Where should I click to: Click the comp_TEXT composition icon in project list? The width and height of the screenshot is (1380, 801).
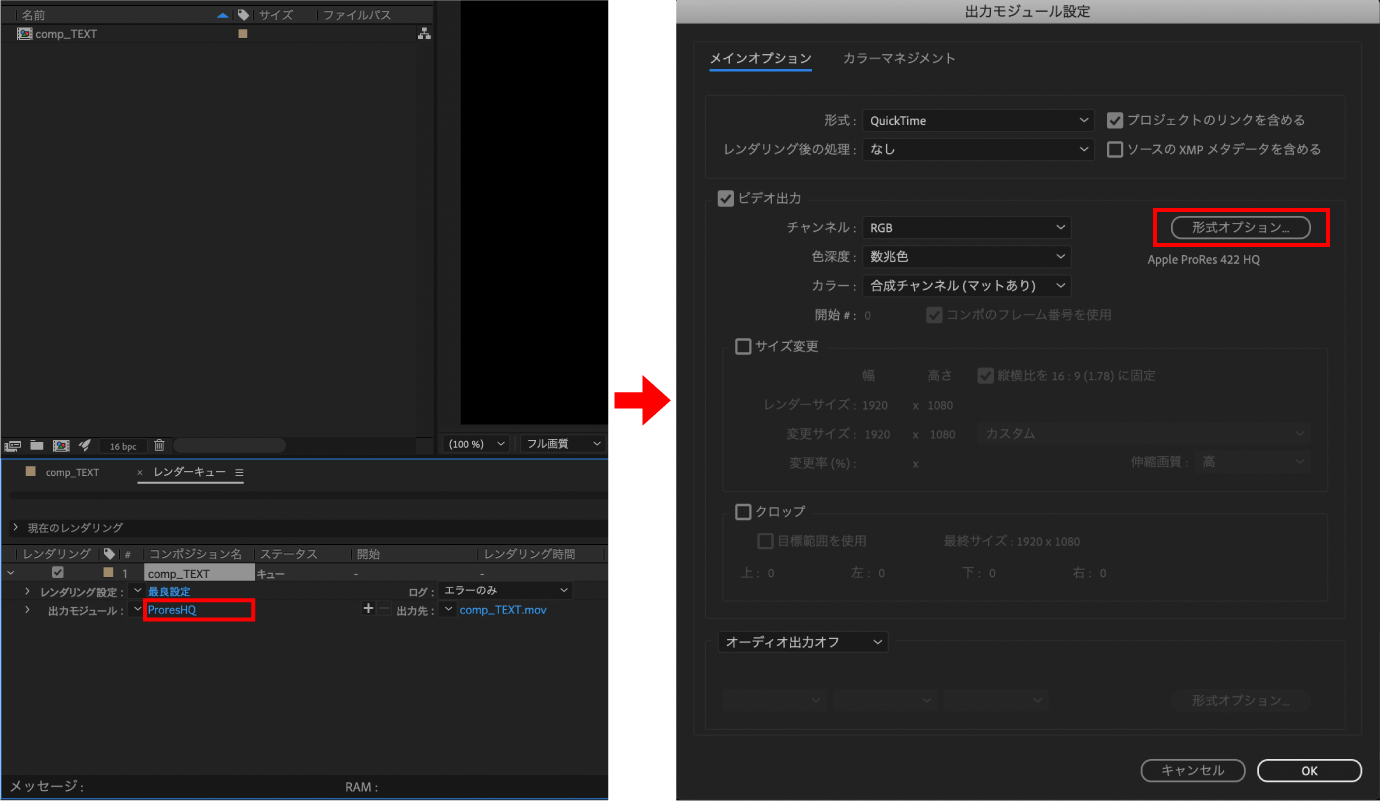click(x=25, y=33)
